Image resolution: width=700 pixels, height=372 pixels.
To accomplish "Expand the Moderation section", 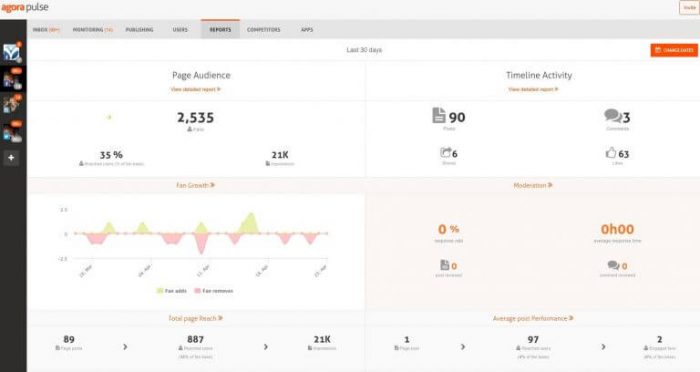I will [x=533, y=185].
